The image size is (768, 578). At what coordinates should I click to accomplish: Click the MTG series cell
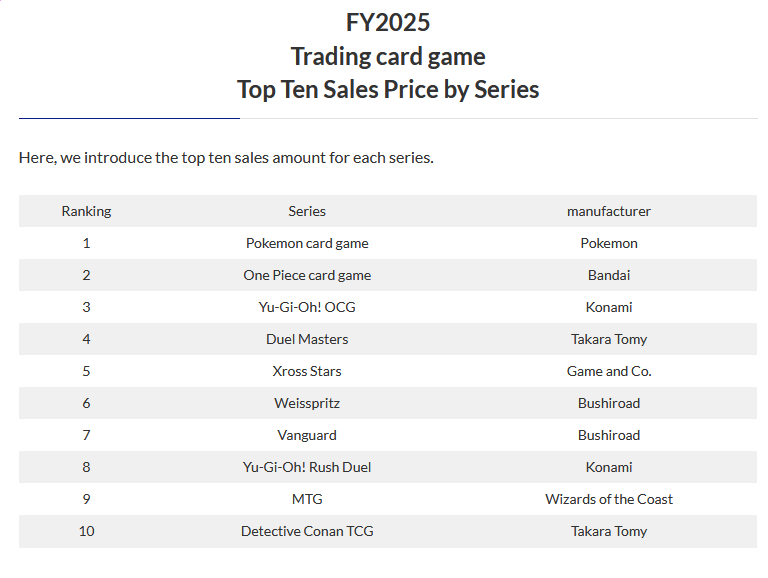(x=307, y=499)
